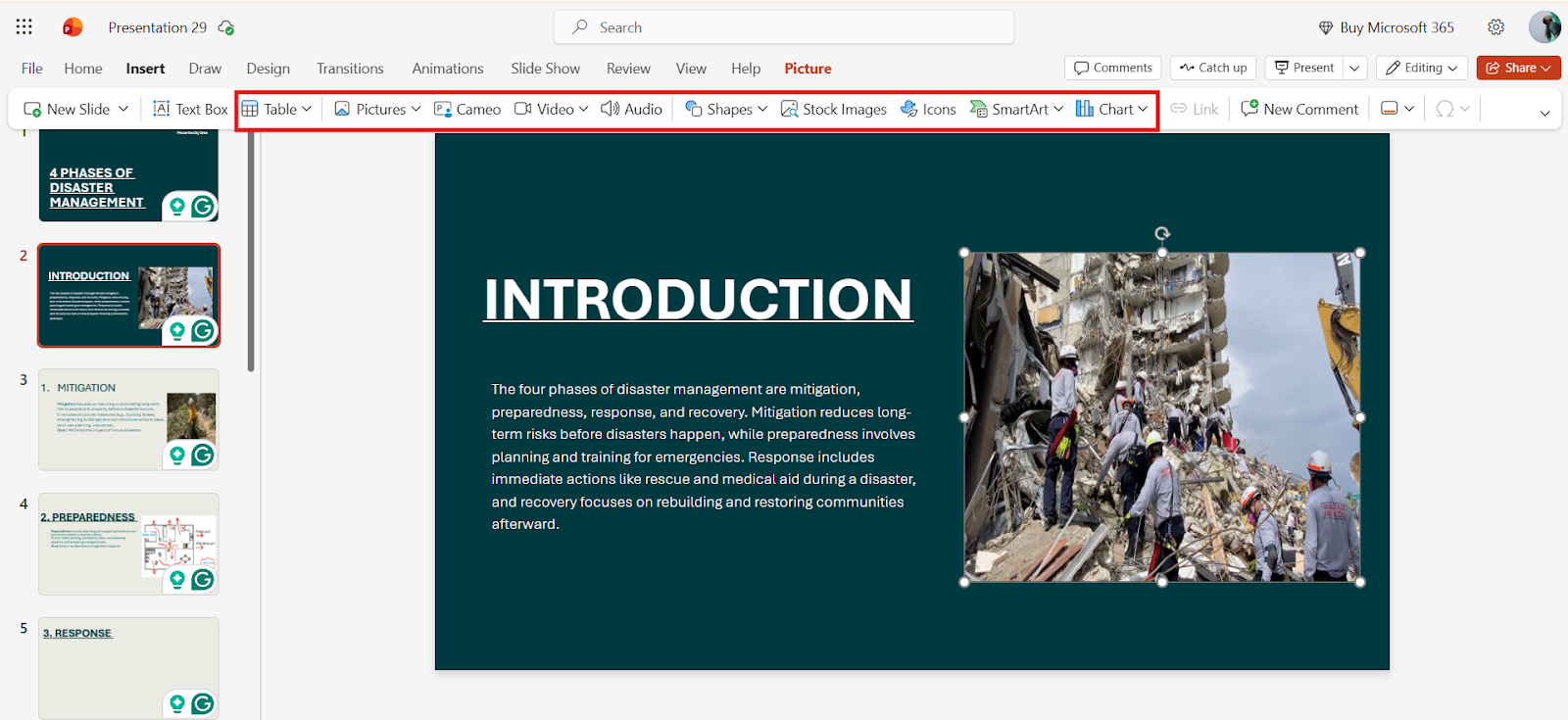
Task: Click the Presentation 29 file name
Action: tap(158, 27)
